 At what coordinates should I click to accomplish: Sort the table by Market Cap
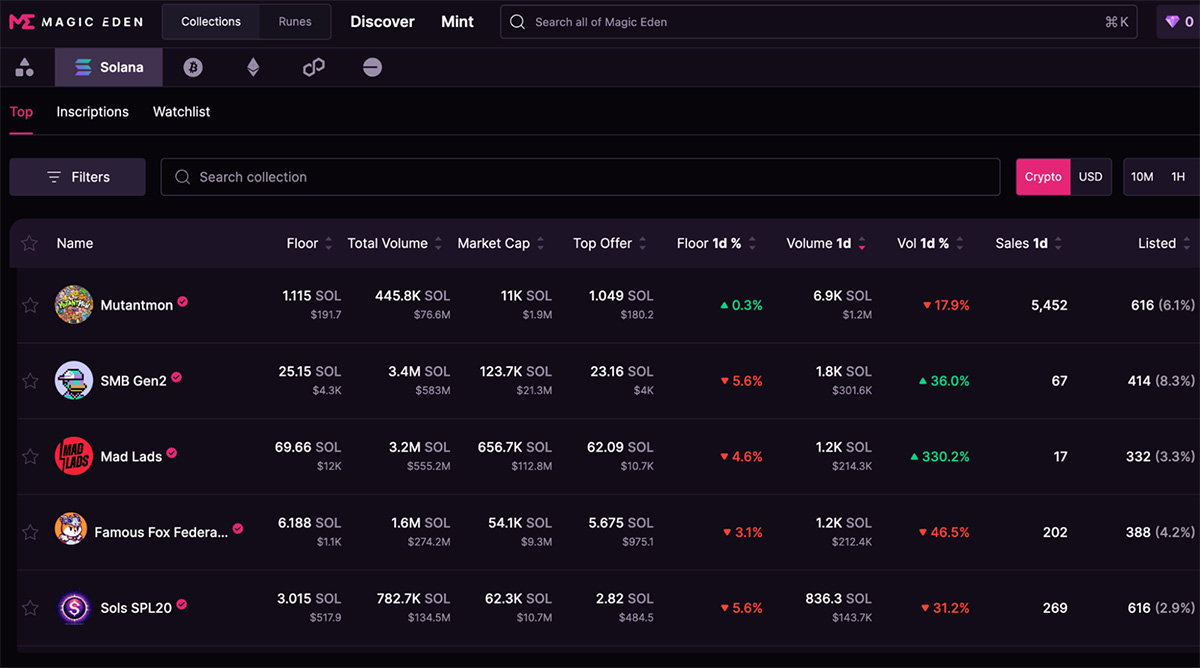(x=501, y=243)
